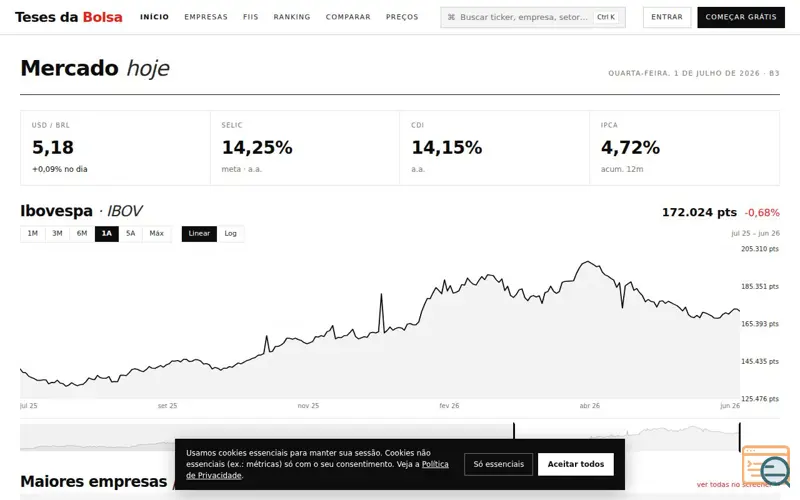Click the command icon in search box

pos(451,17)
